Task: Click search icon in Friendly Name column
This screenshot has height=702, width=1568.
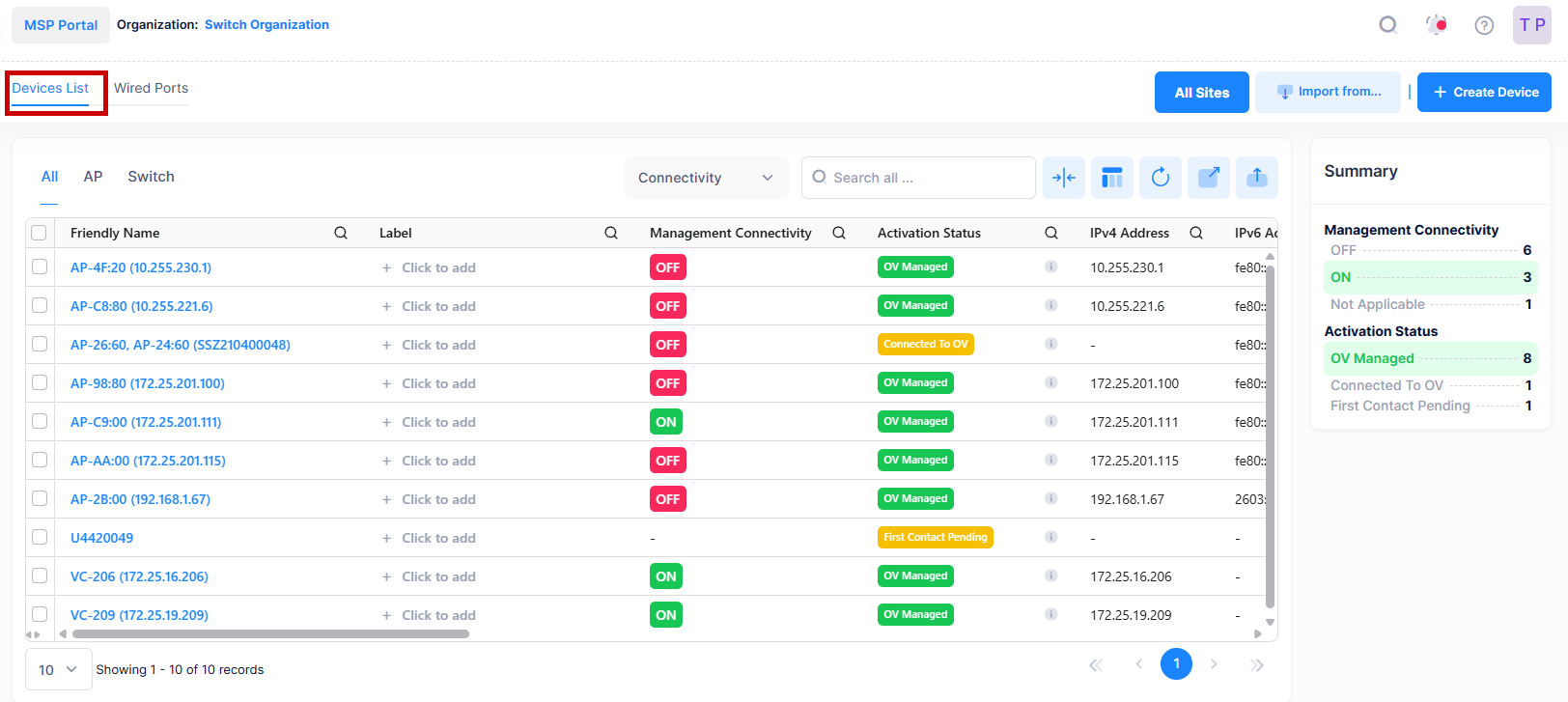Action: click(341, 233)
